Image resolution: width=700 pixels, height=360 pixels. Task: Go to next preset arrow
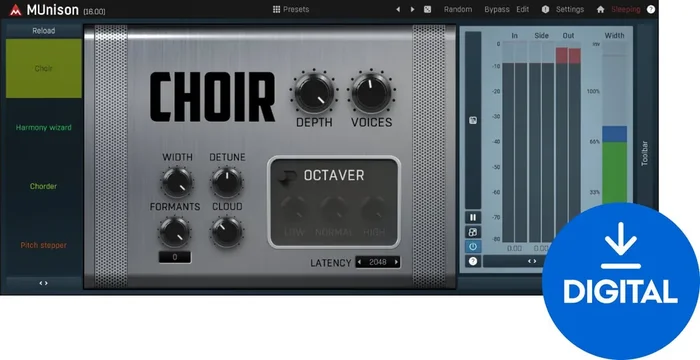pyautogui.click(x=412, y=9)
